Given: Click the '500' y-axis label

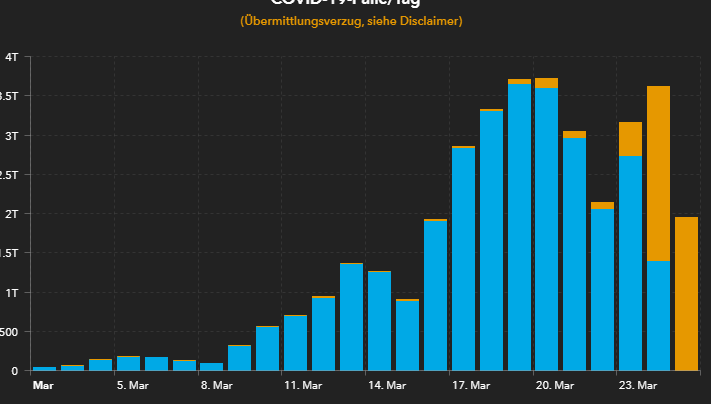Looking at the screenshot, I should (x=9, y=332).
